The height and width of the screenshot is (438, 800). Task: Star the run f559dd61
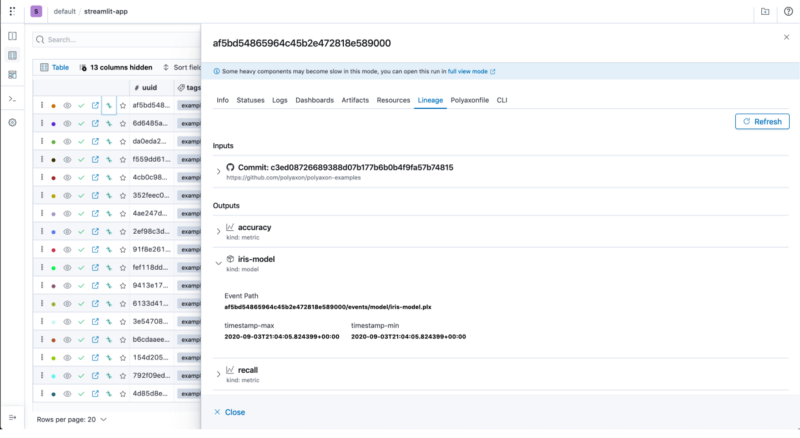coord(122,159)
